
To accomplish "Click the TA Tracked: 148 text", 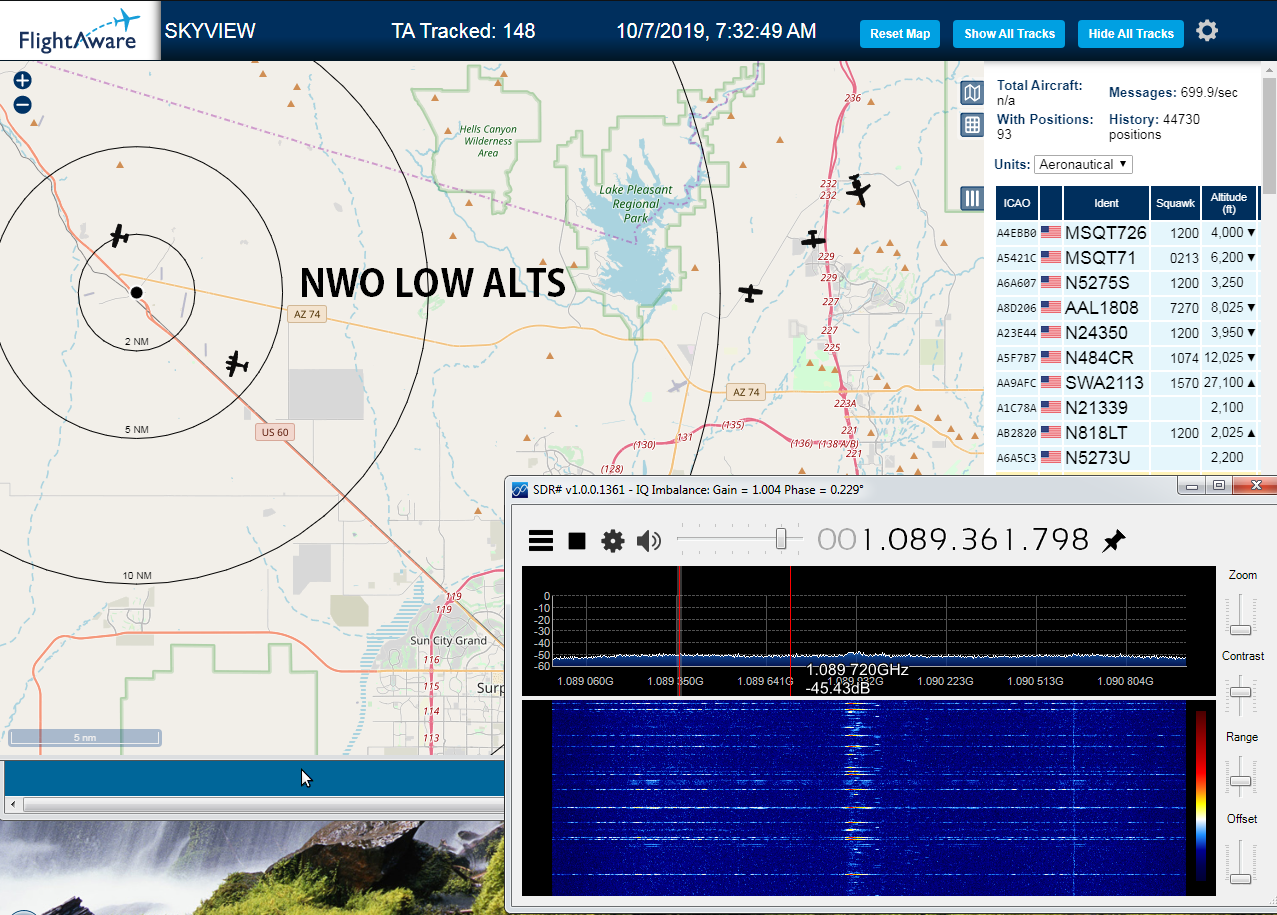I will point(463,31).
